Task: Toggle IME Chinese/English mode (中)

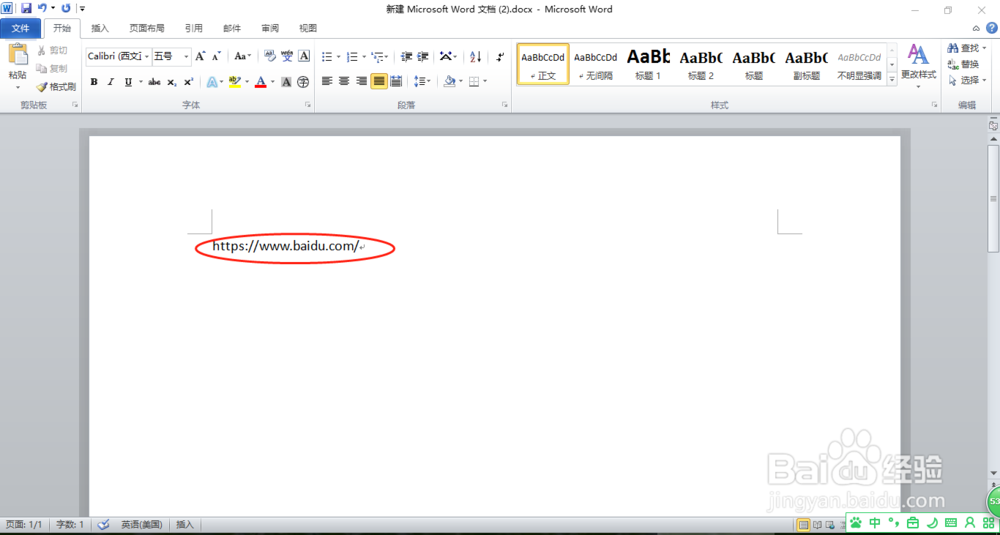Action: coord(875,523)
